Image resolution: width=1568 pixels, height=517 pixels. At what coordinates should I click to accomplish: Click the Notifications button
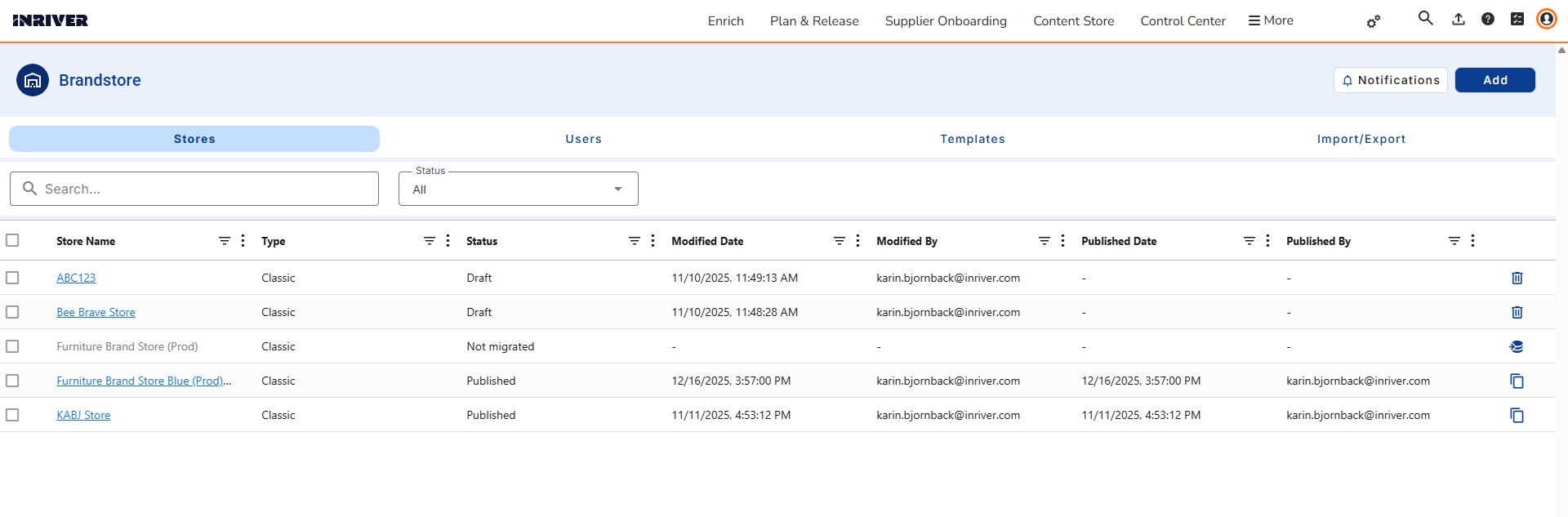pyautogui.click(x=1391, y=80)
